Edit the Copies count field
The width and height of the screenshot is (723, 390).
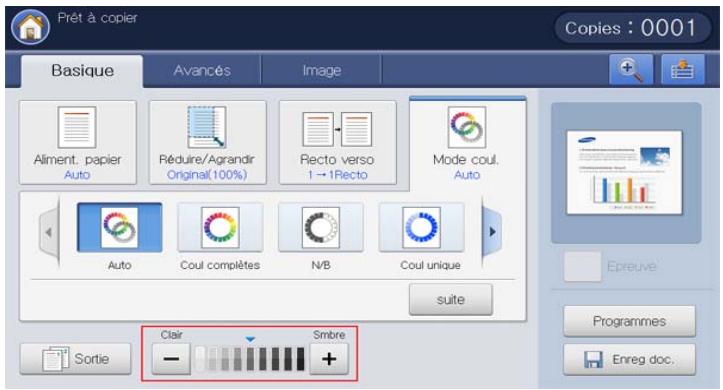click(x=633, y=28)
